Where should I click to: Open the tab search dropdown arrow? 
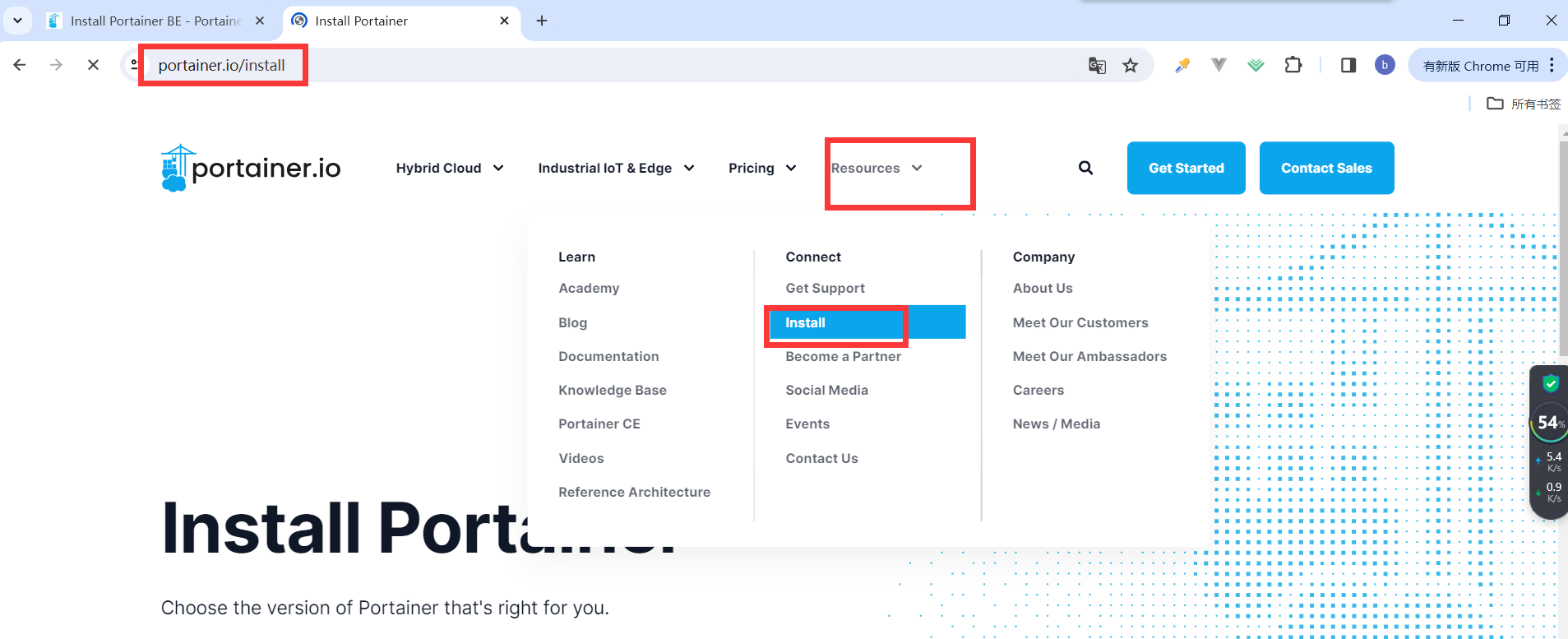click(x=17, y=21)
